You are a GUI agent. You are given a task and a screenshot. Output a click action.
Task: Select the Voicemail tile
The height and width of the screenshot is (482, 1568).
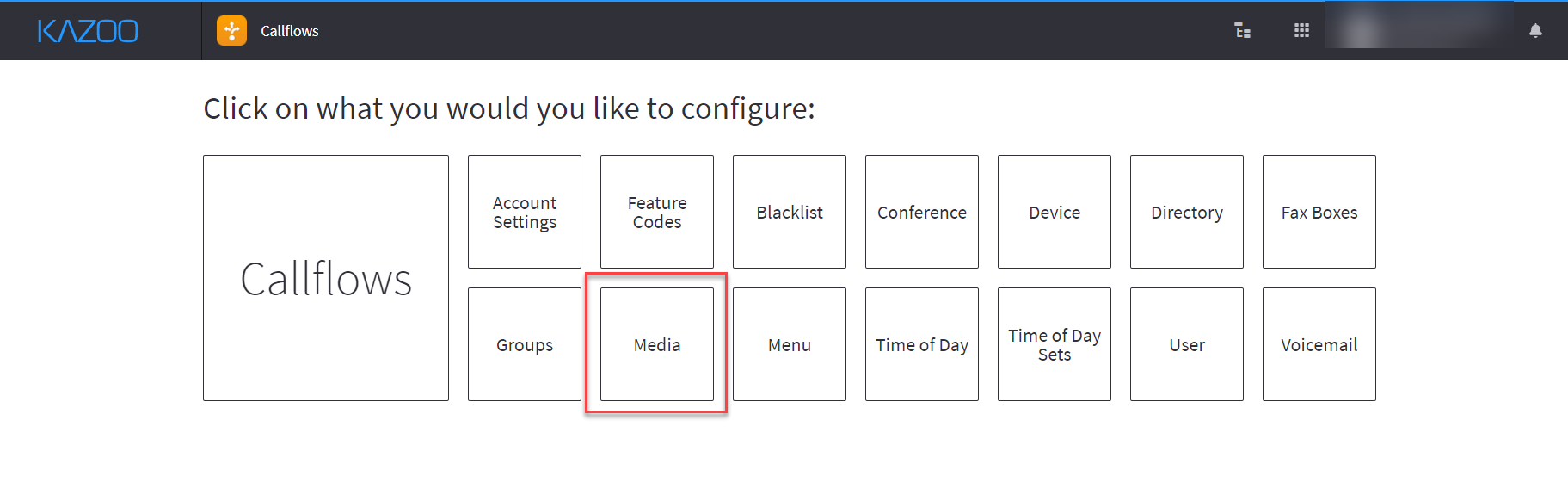[1319, 344]
